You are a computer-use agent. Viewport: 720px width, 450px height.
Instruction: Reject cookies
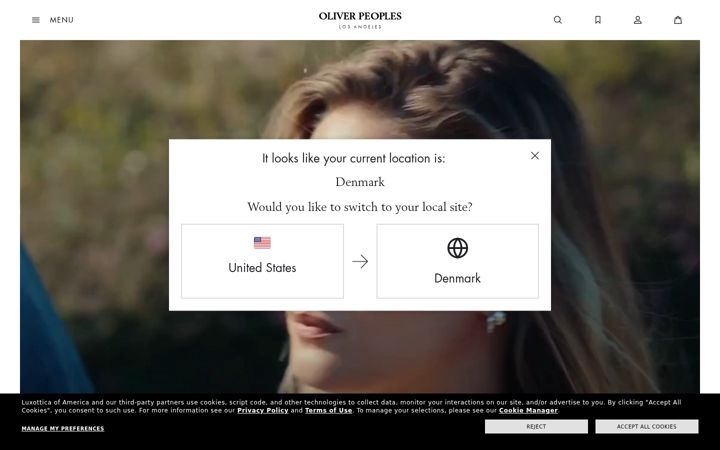click(x=536, y=427)
